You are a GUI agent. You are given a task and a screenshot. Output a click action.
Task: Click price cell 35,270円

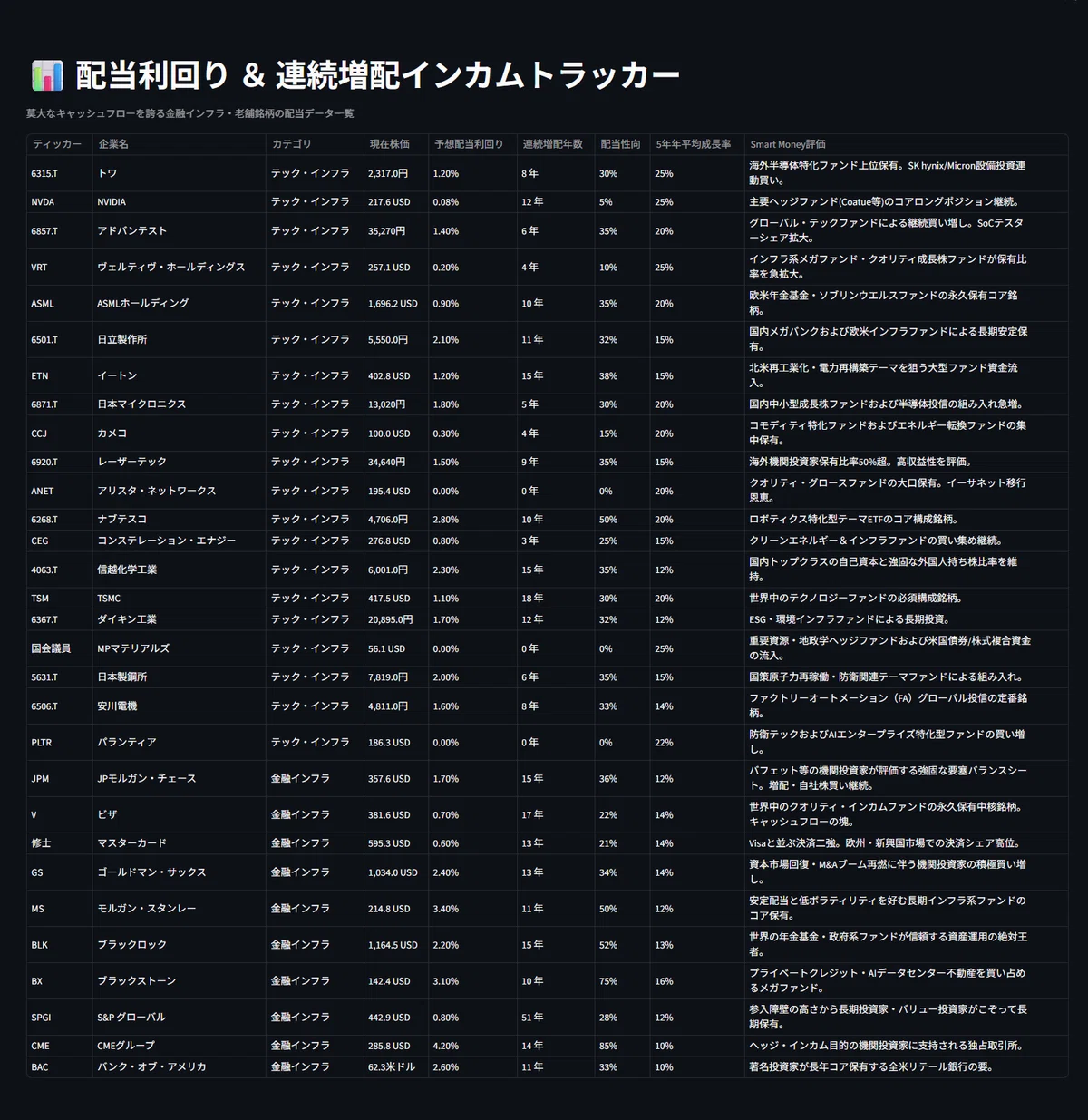tap(396, 231)
